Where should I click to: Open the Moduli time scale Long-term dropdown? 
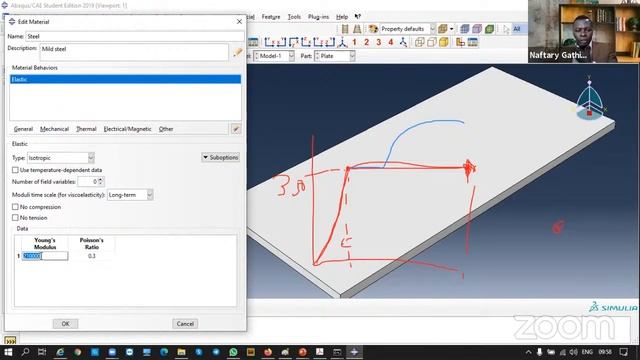pyautogui.click(x=130, y=195)
